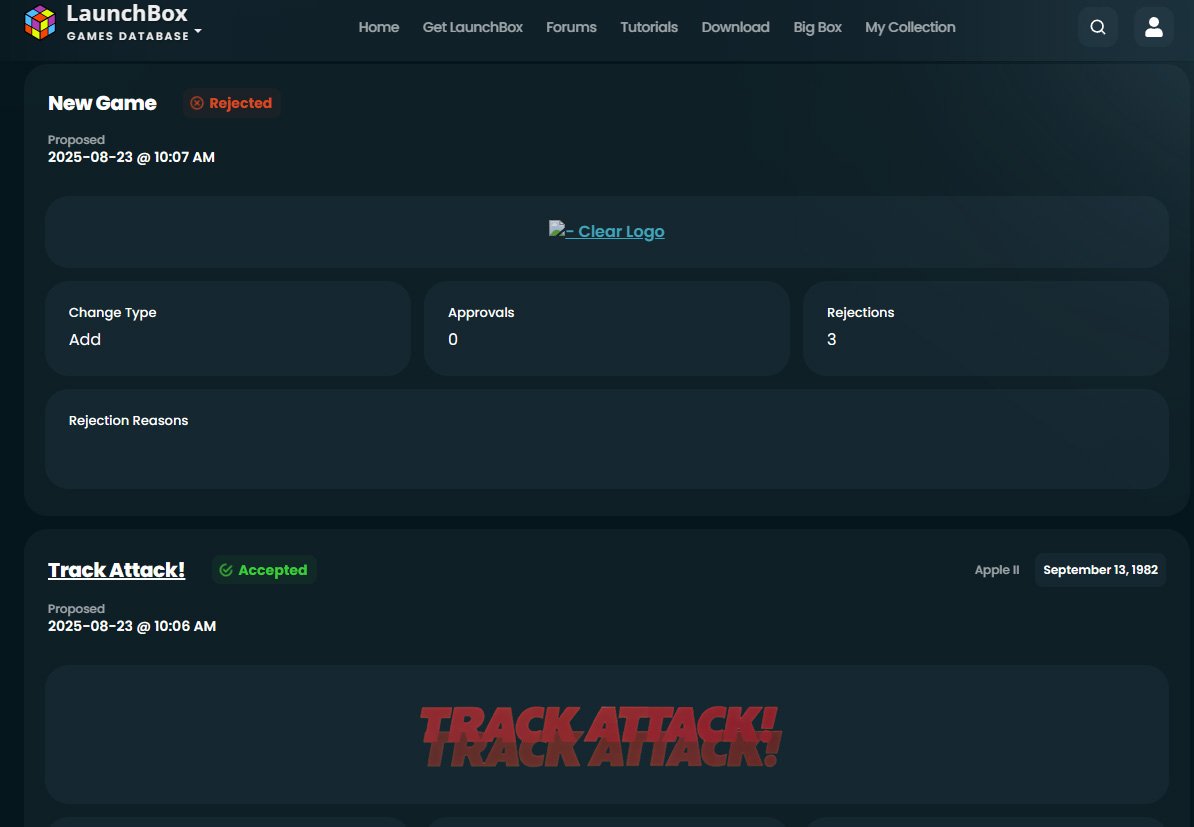The height and width of the screenshot is (827, 1194).
Task: Click the broken Clear Logo image icon
Action: click(557, 229)
